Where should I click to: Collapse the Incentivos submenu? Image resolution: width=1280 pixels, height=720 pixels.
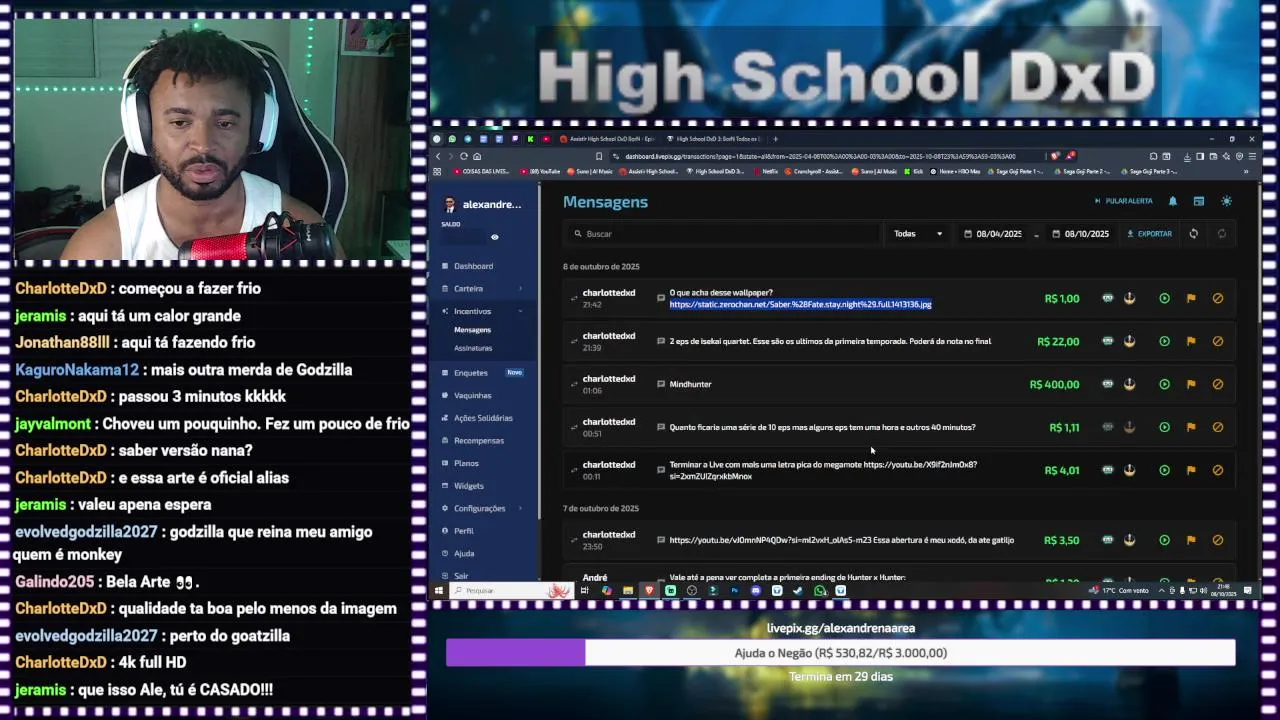(486, 311)
